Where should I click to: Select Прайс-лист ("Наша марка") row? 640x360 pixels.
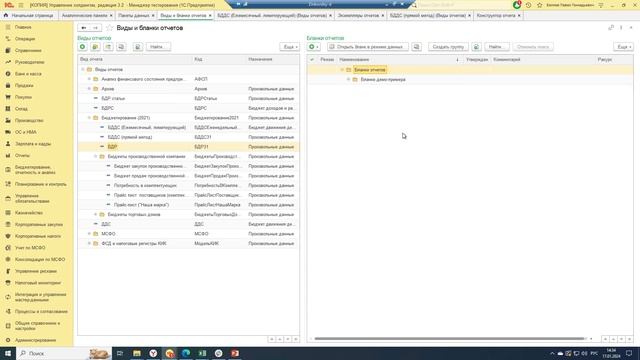click(189, 205)
